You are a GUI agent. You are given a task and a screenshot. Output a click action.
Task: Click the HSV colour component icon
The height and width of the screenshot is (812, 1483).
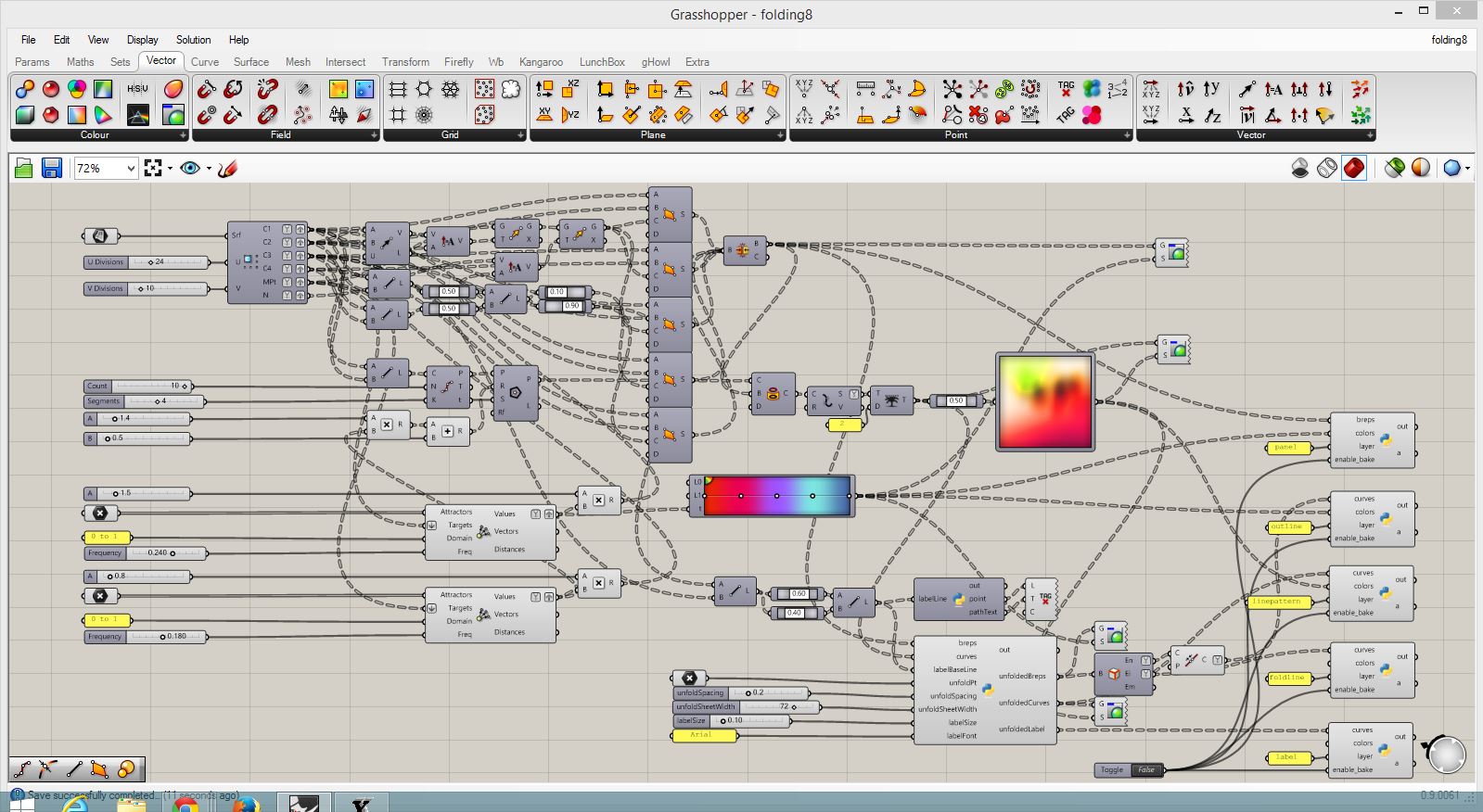click(x=137, y=89)
